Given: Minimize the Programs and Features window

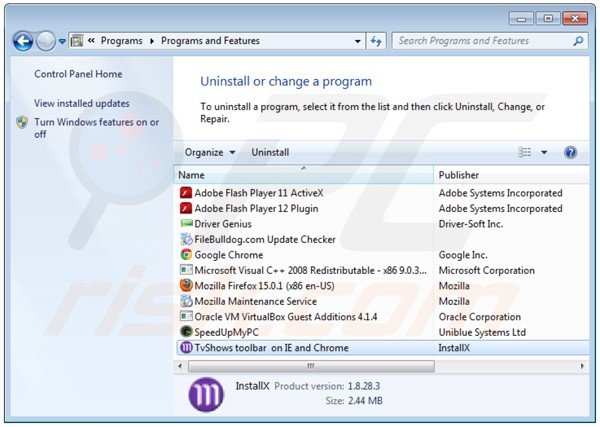Looking at the screenshot, I should 521,18.
